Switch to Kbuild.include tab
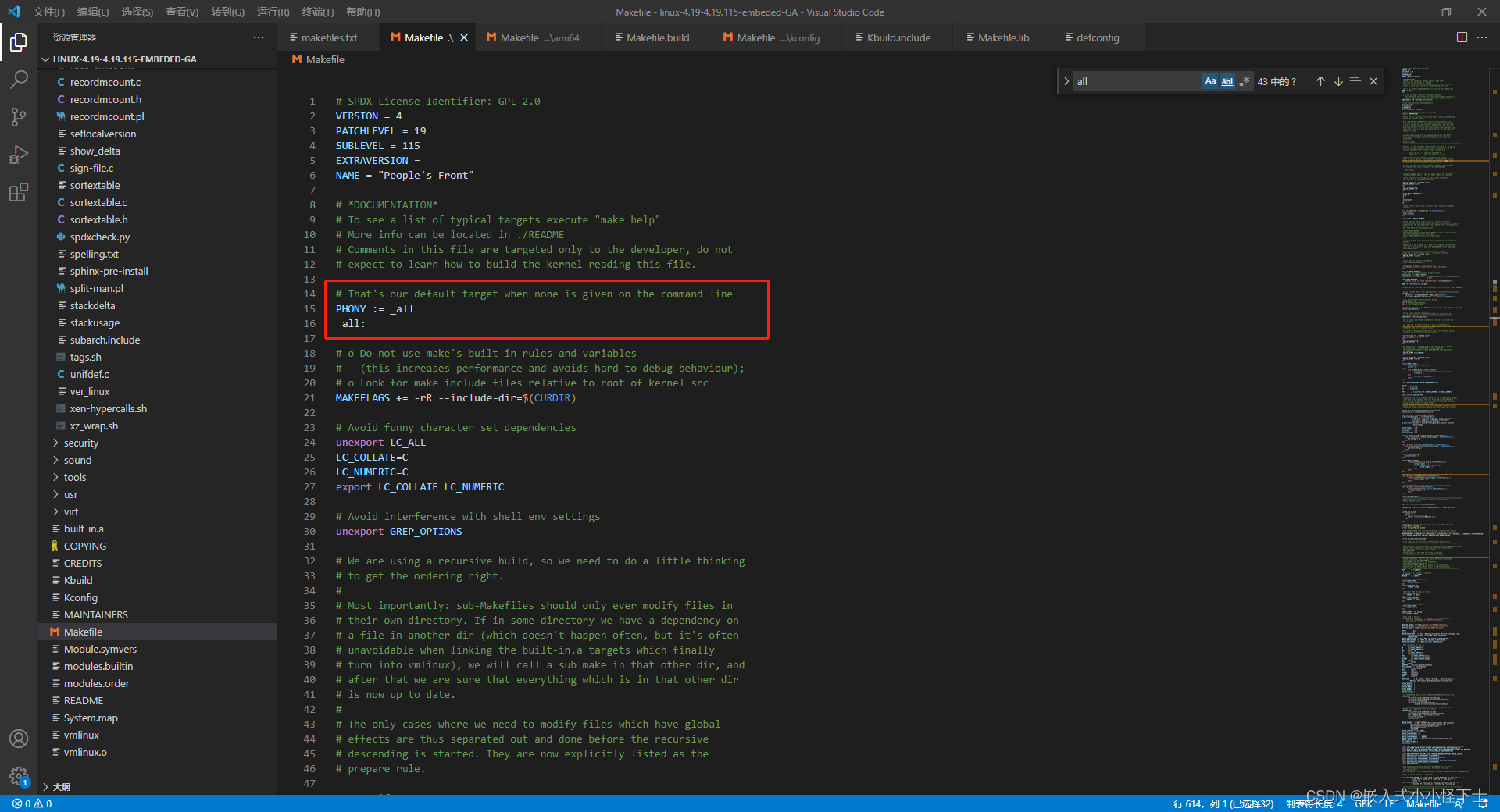This screenshot has width=1500, height=812. coord(898,37)
